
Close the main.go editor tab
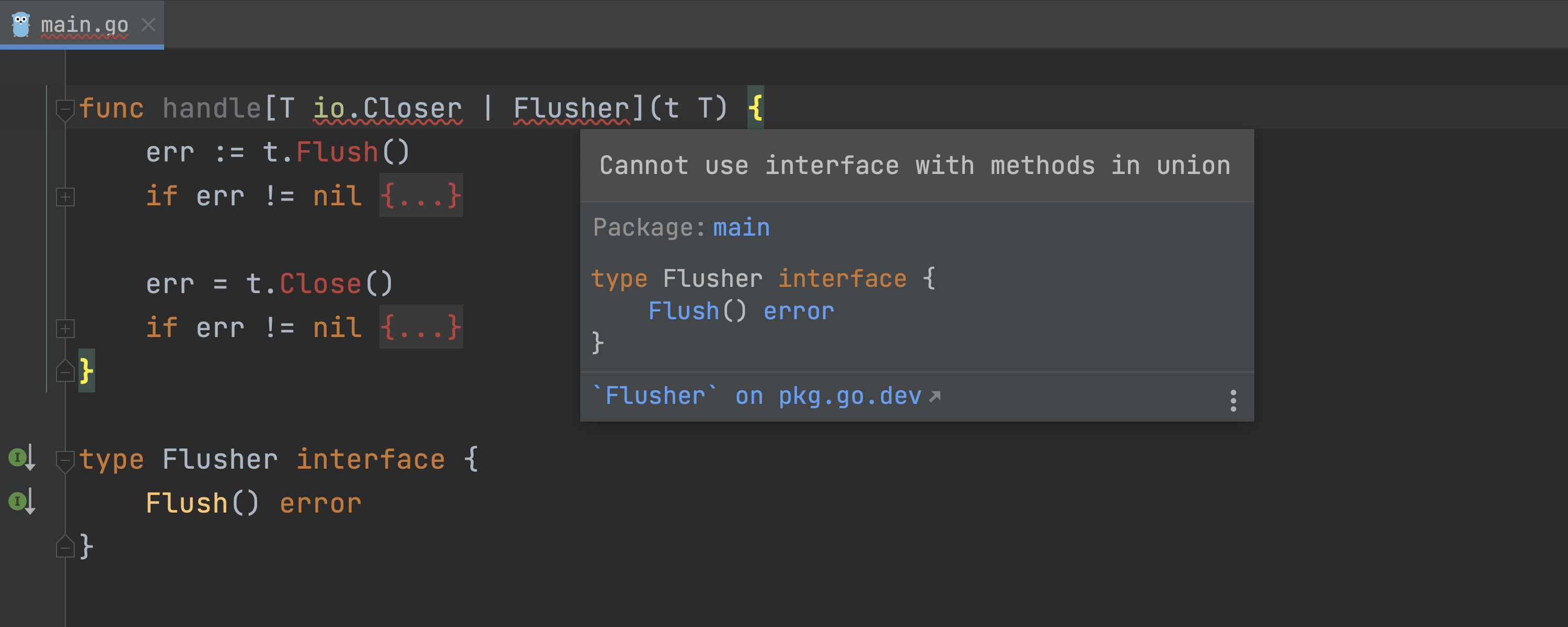point(148,25)
